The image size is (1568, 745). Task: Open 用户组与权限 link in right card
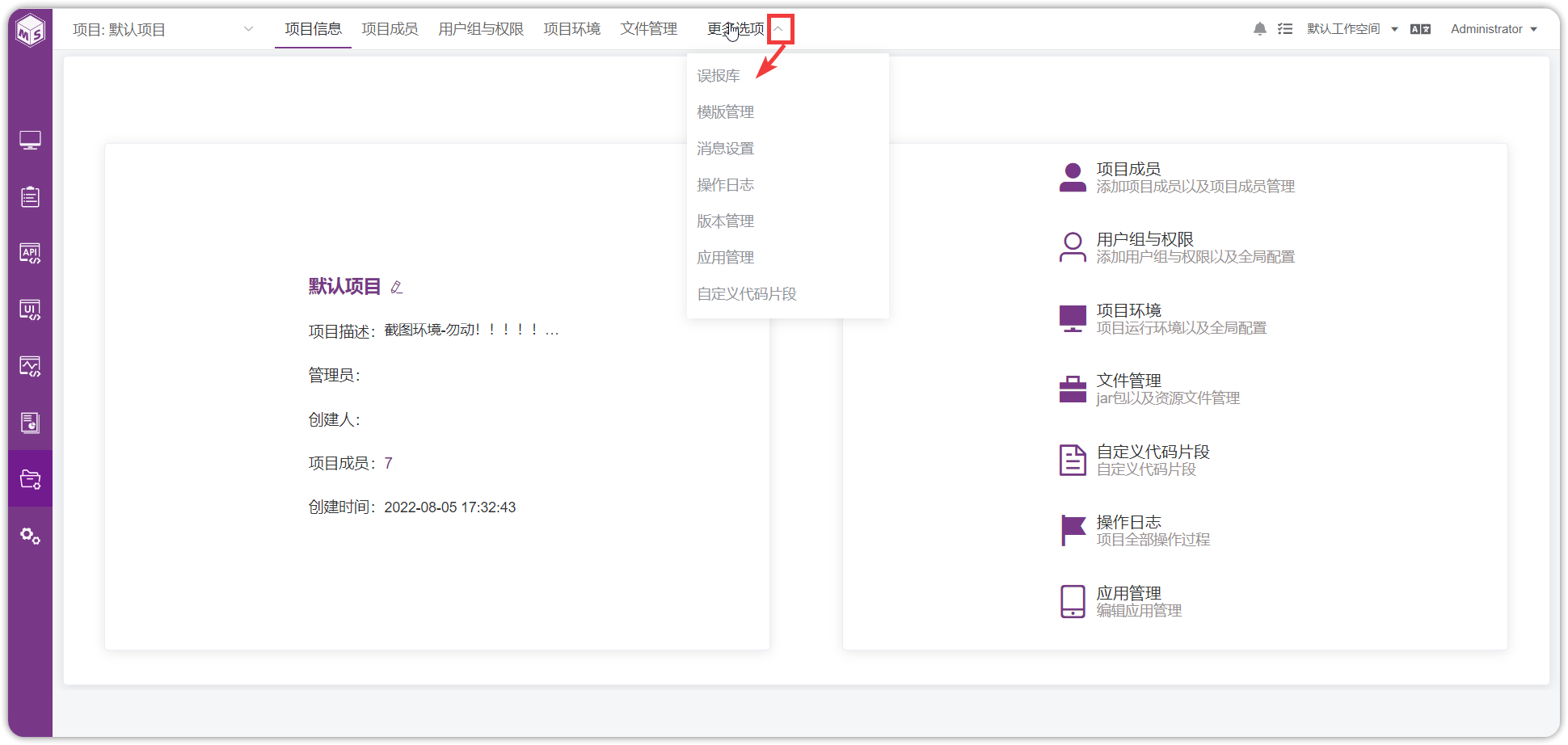[x=1144, y=239]
